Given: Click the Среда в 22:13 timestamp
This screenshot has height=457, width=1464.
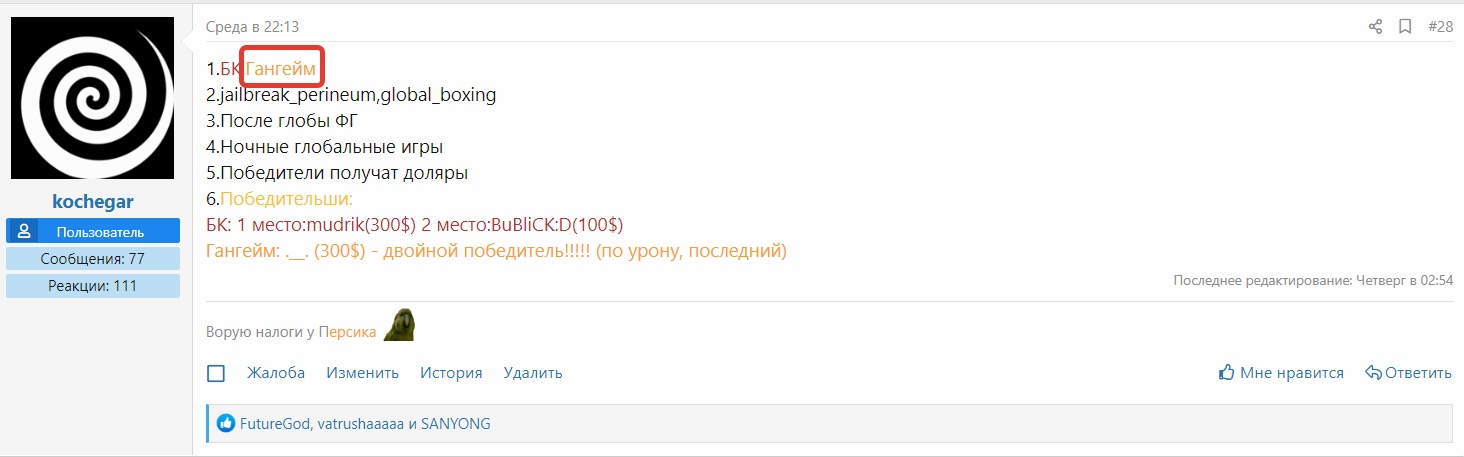Looking at the screenshot, I should (252, 27).
